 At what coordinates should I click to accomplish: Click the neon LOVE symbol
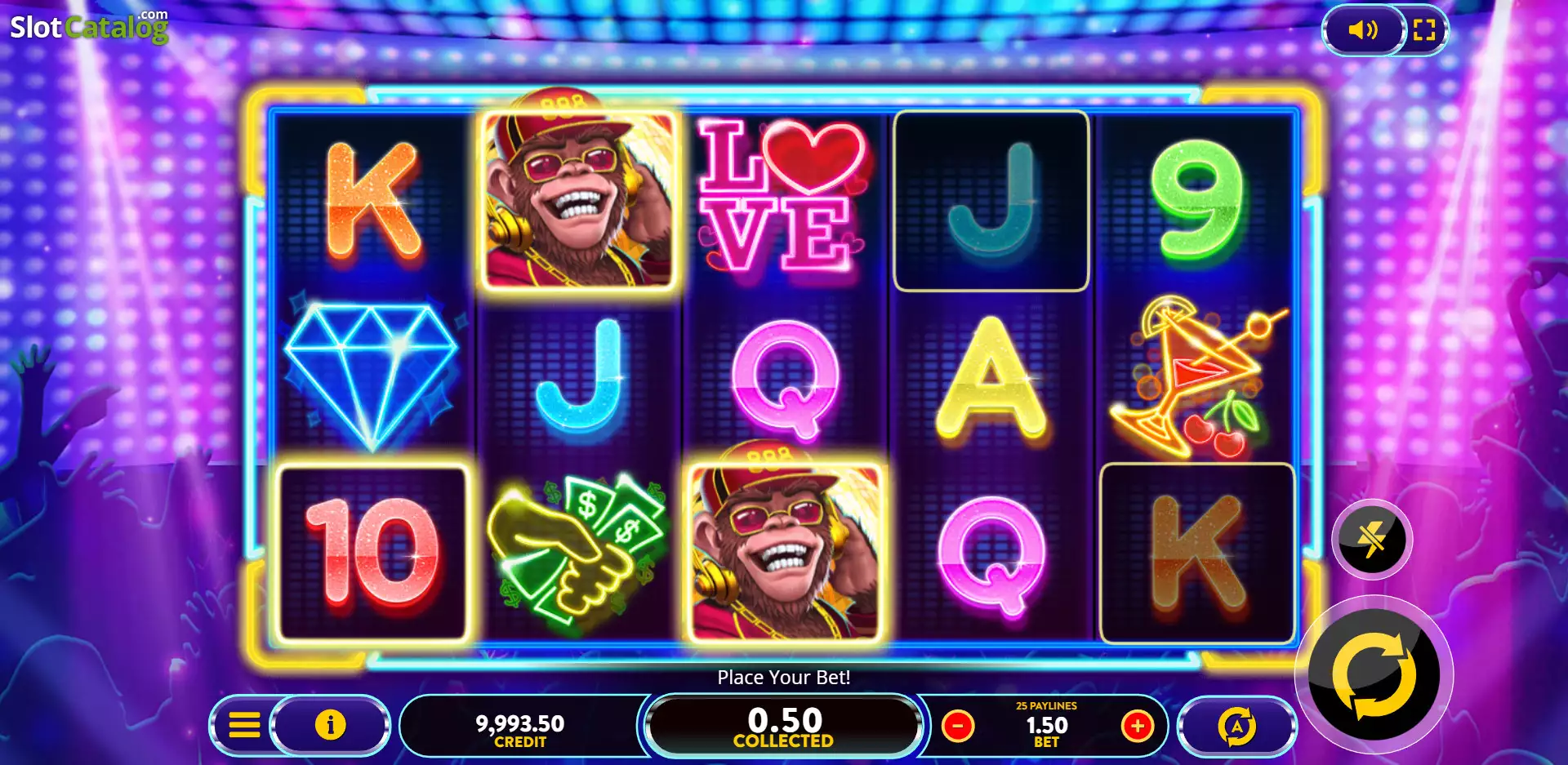[x=782, y=196]
